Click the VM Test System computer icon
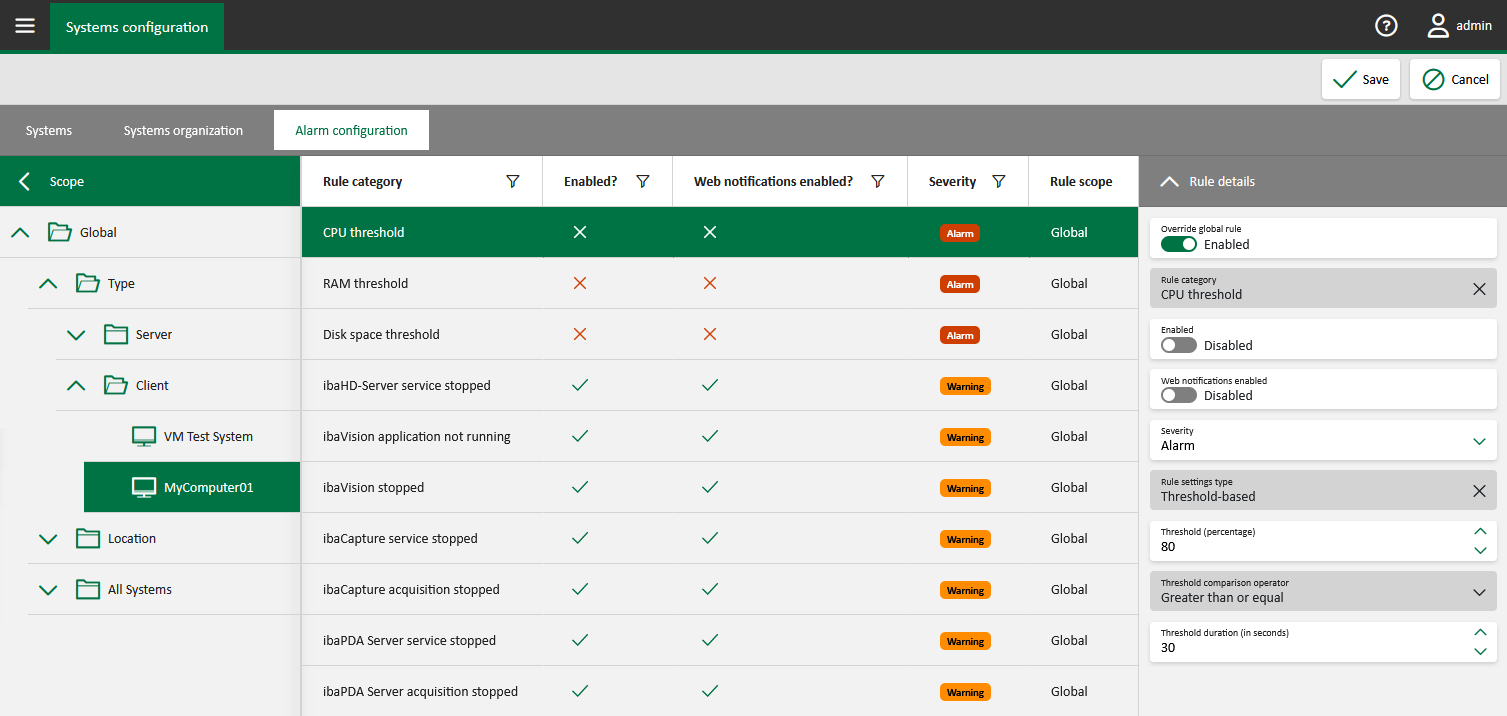The height and width of the screenshot is (716, 1507). (144, 436)
